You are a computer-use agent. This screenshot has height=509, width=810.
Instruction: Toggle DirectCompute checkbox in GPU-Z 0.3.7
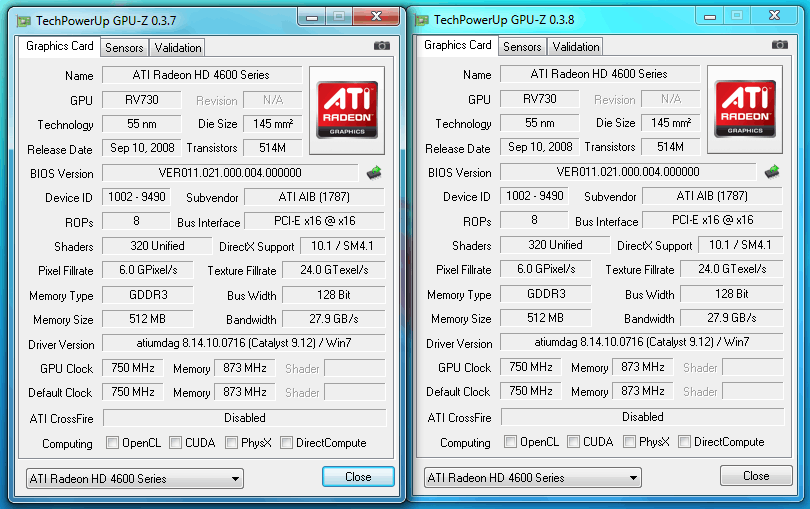click(x=286, y=443)
